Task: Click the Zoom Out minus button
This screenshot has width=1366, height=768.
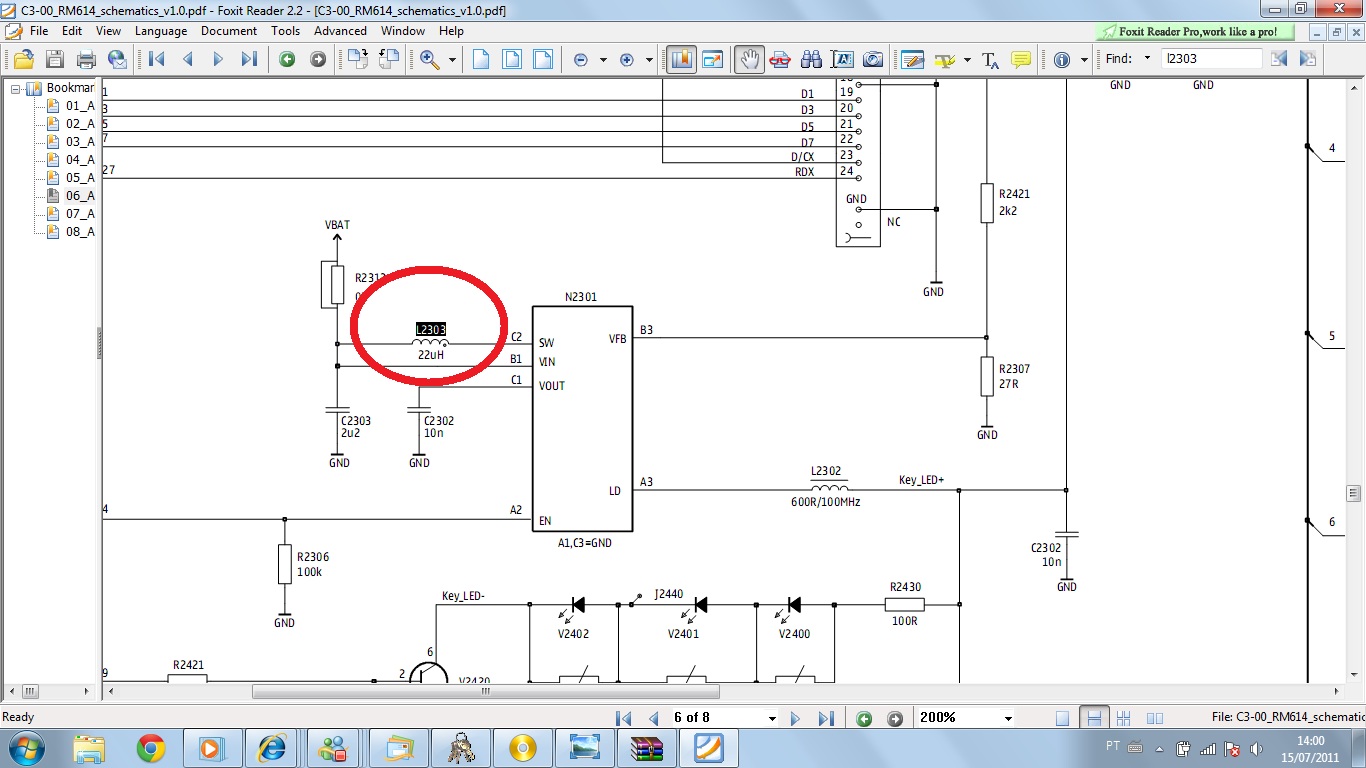Action: click(581, 60)
